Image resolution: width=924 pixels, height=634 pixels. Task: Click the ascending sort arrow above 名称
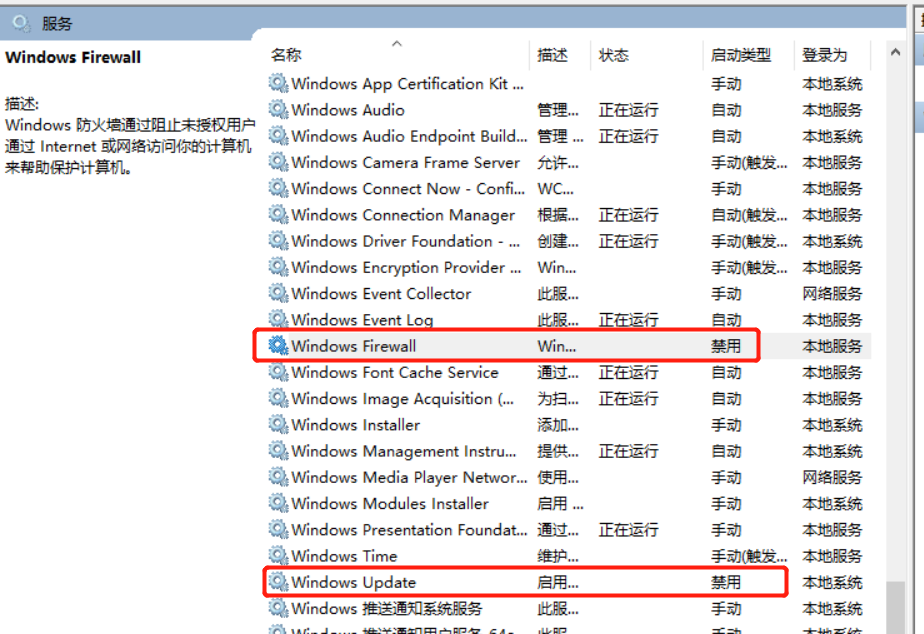pos(396,44)
